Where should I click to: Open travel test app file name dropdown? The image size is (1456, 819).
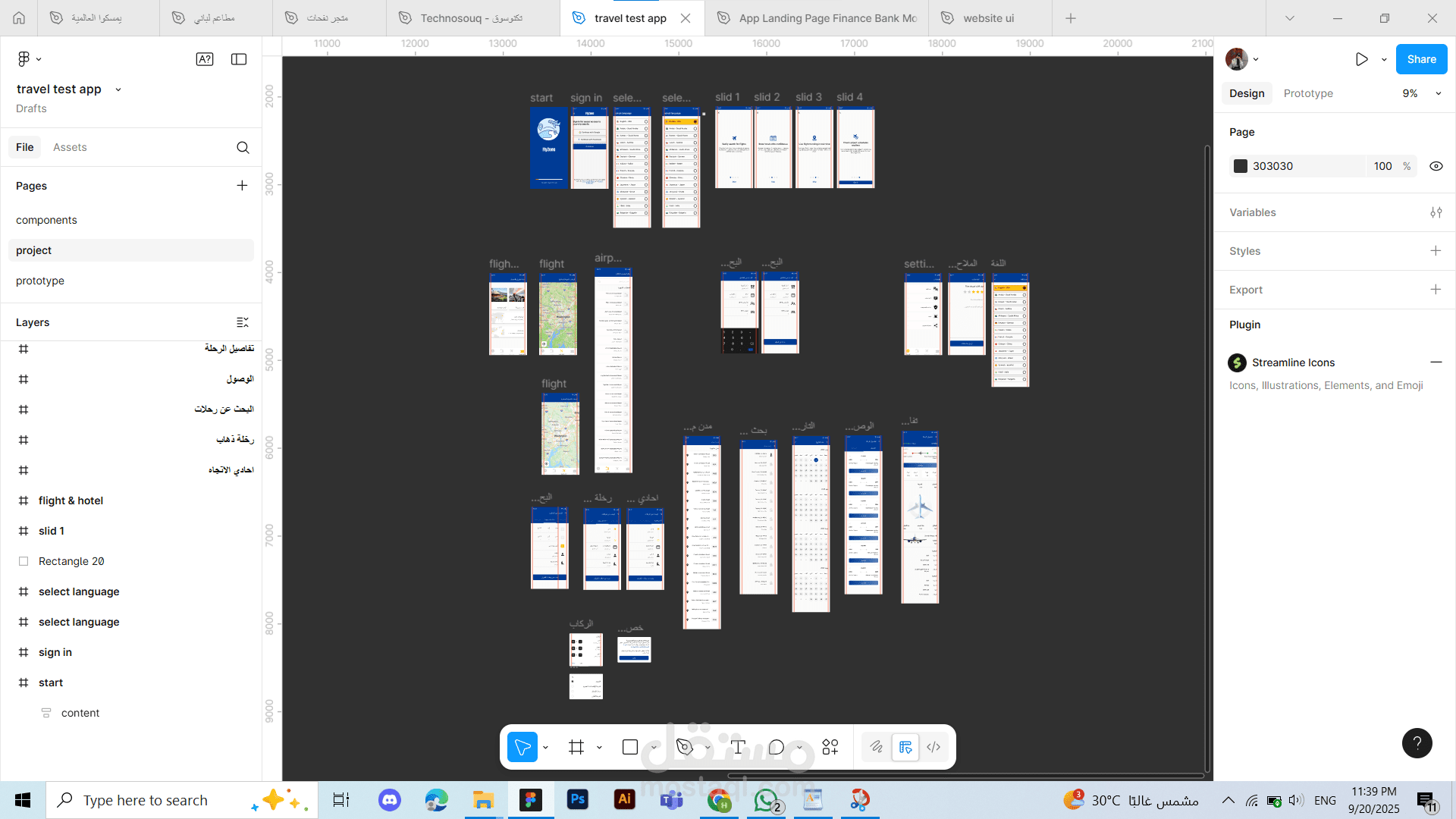click(118, 89)
